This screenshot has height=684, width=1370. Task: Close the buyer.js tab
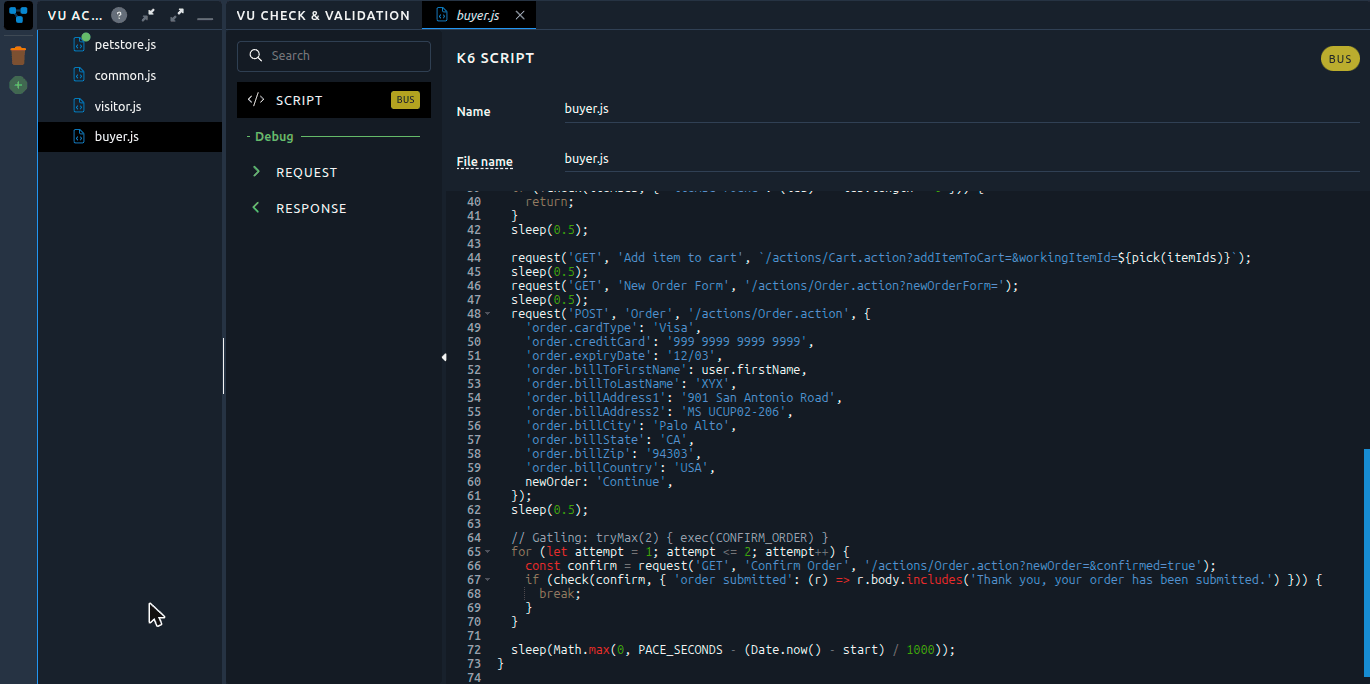point(519,15)
